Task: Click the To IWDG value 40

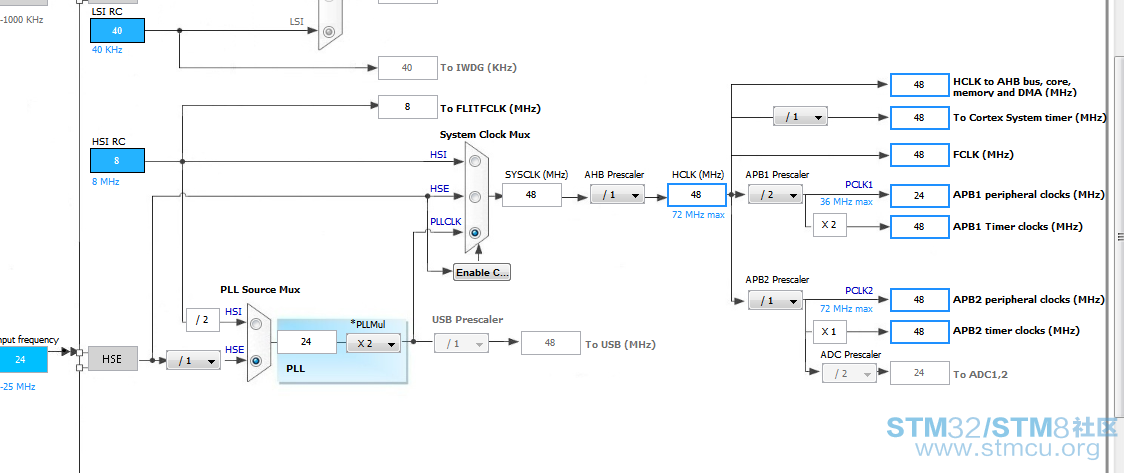Action: [x=407, y=68]
